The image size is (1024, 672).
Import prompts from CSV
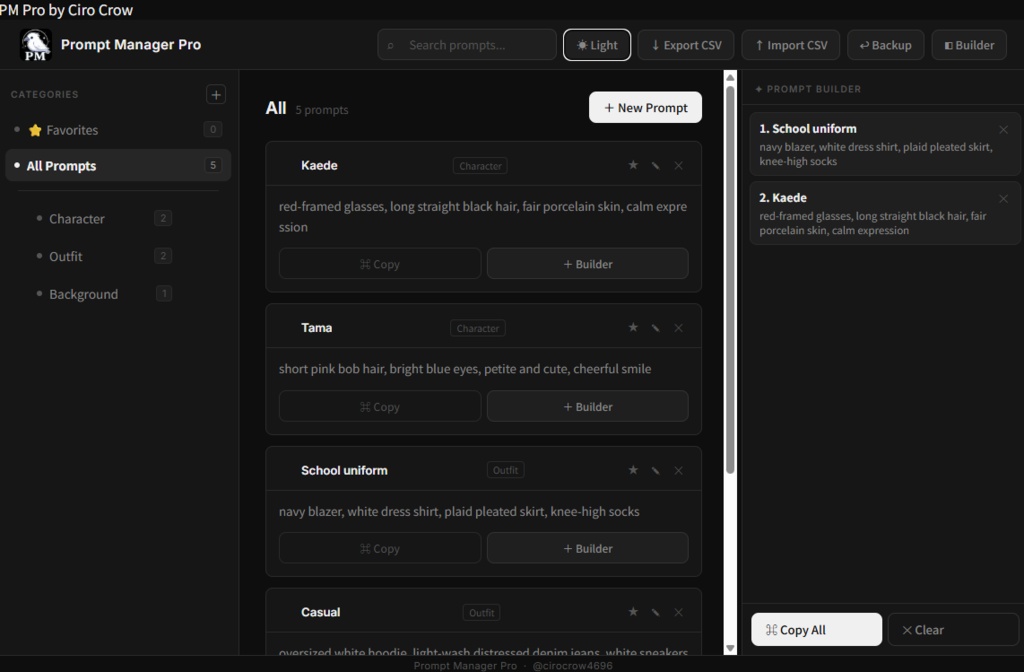pos(791,45)
